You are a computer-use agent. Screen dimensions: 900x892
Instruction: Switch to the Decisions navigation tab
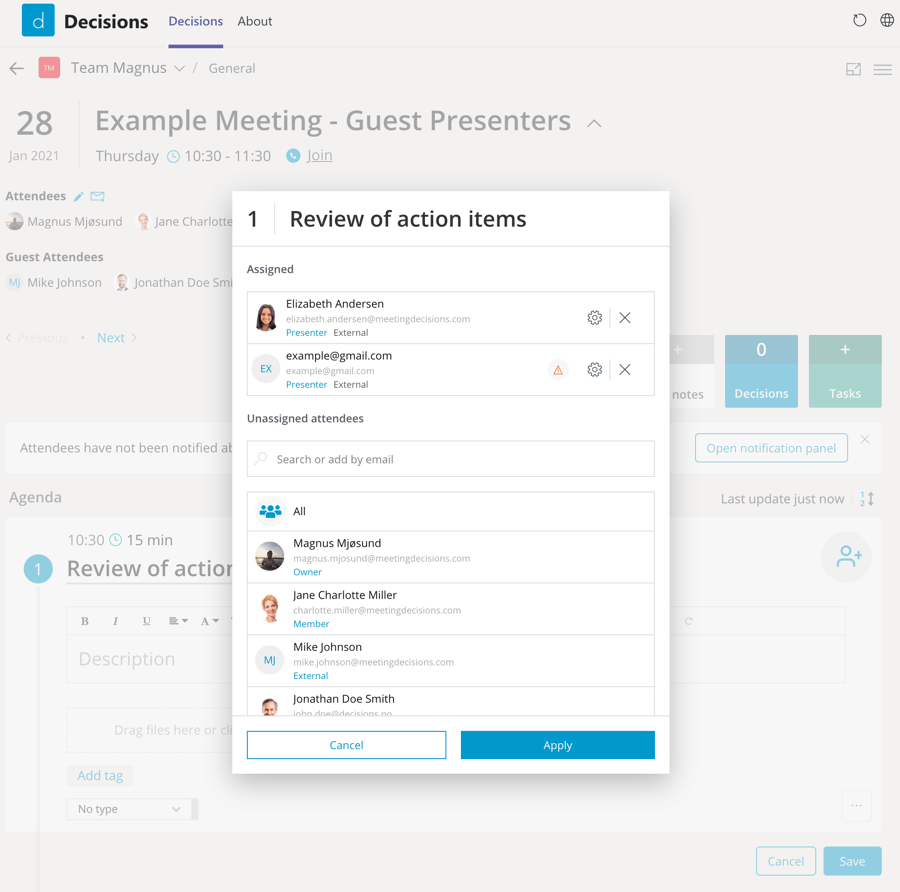(x=195, y=21)
